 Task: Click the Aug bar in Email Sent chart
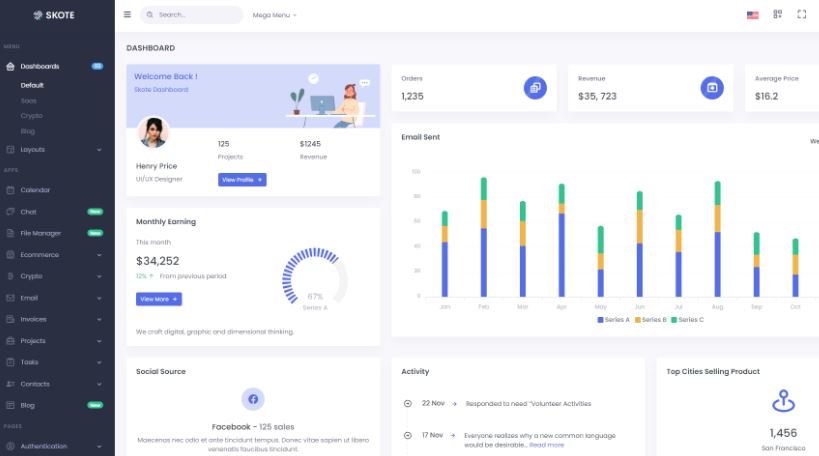pyautogui.click(x=717, y=239)
